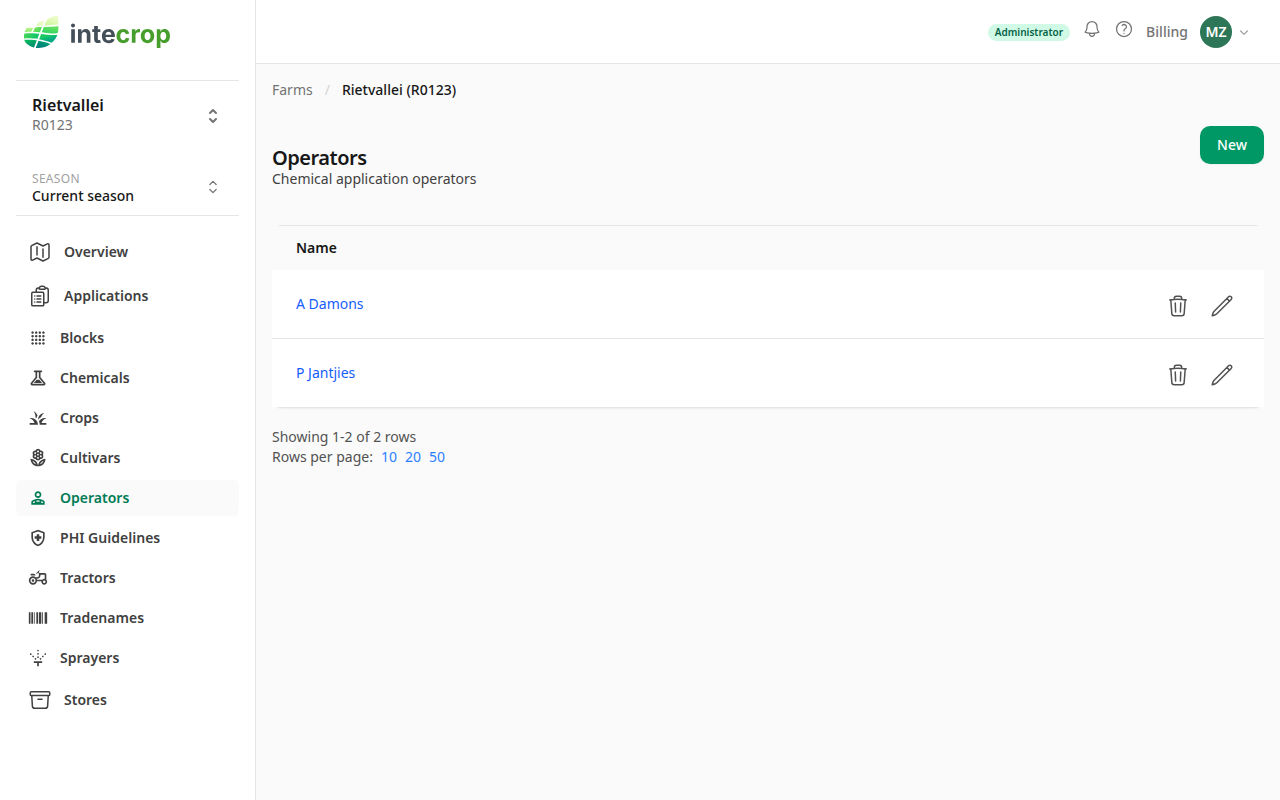
Task: Open the notifications bell
Action: tap(1092, 30)
